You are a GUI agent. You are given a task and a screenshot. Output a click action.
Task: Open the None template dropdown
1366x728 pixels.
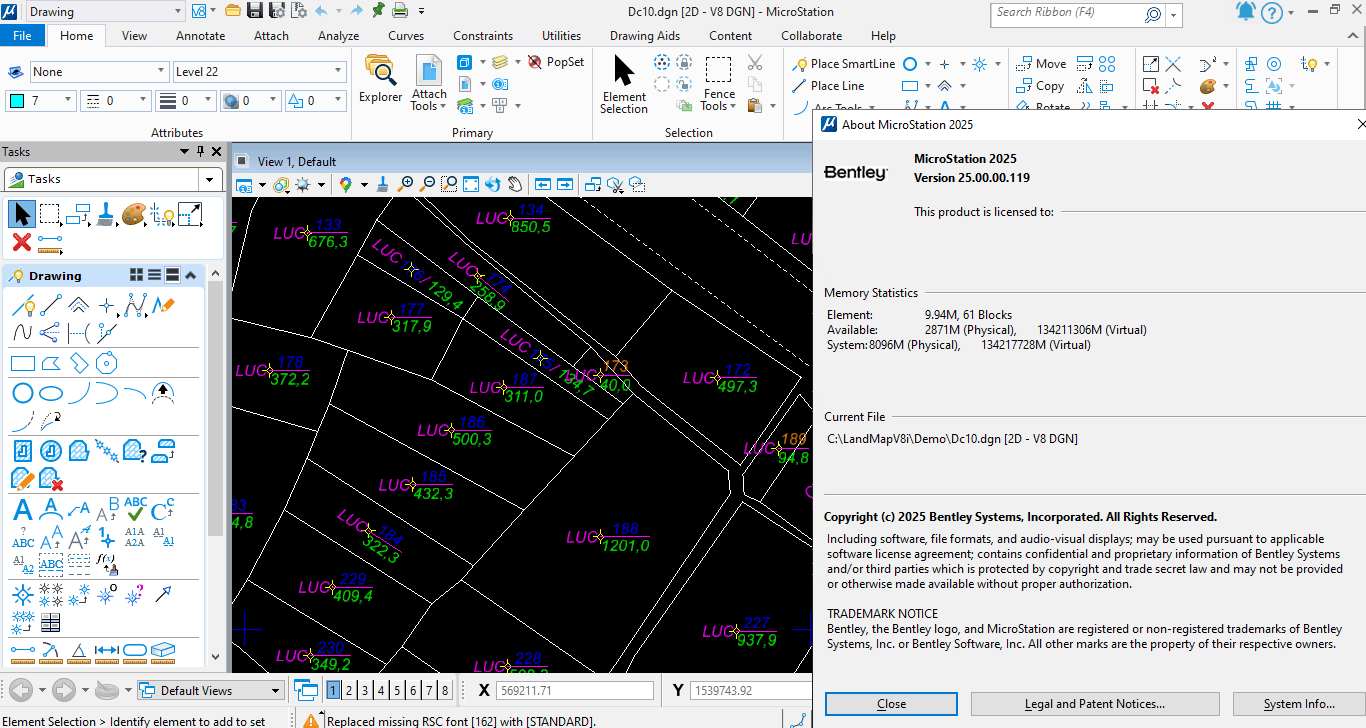click(161, 72)
